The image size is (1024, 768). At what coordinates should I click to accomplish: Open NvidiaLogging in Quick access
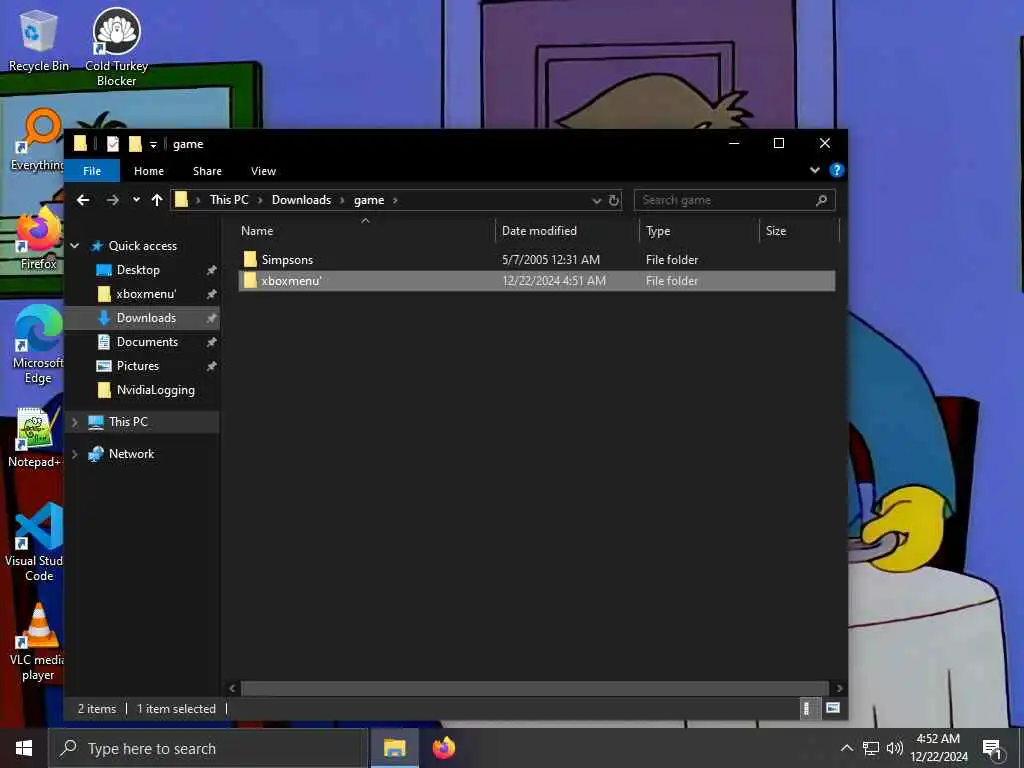(x=155, y=390)
